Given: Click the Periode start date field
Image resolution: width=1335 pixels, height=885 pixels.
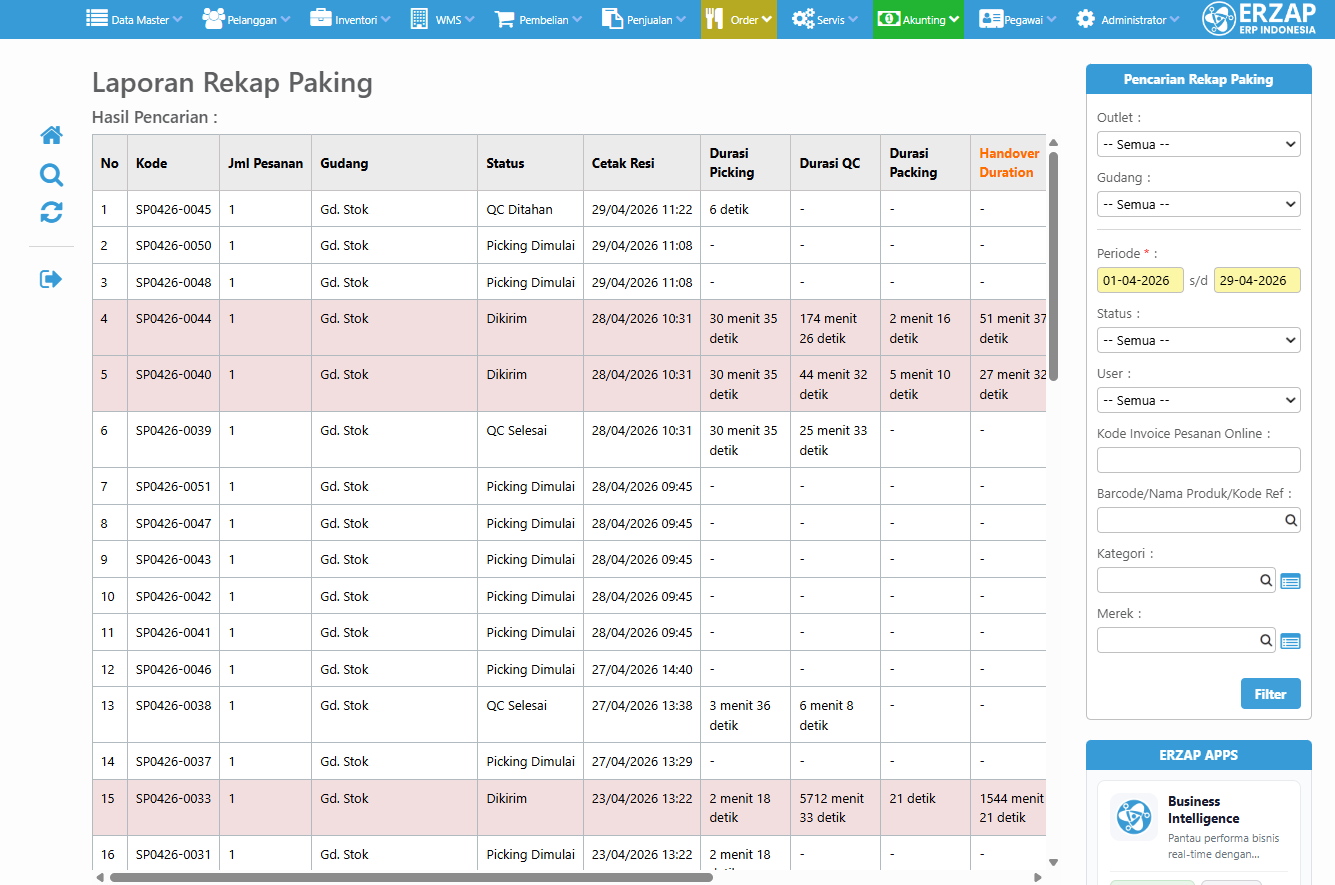Looking at the screenshot, I should pos(1140,280).
